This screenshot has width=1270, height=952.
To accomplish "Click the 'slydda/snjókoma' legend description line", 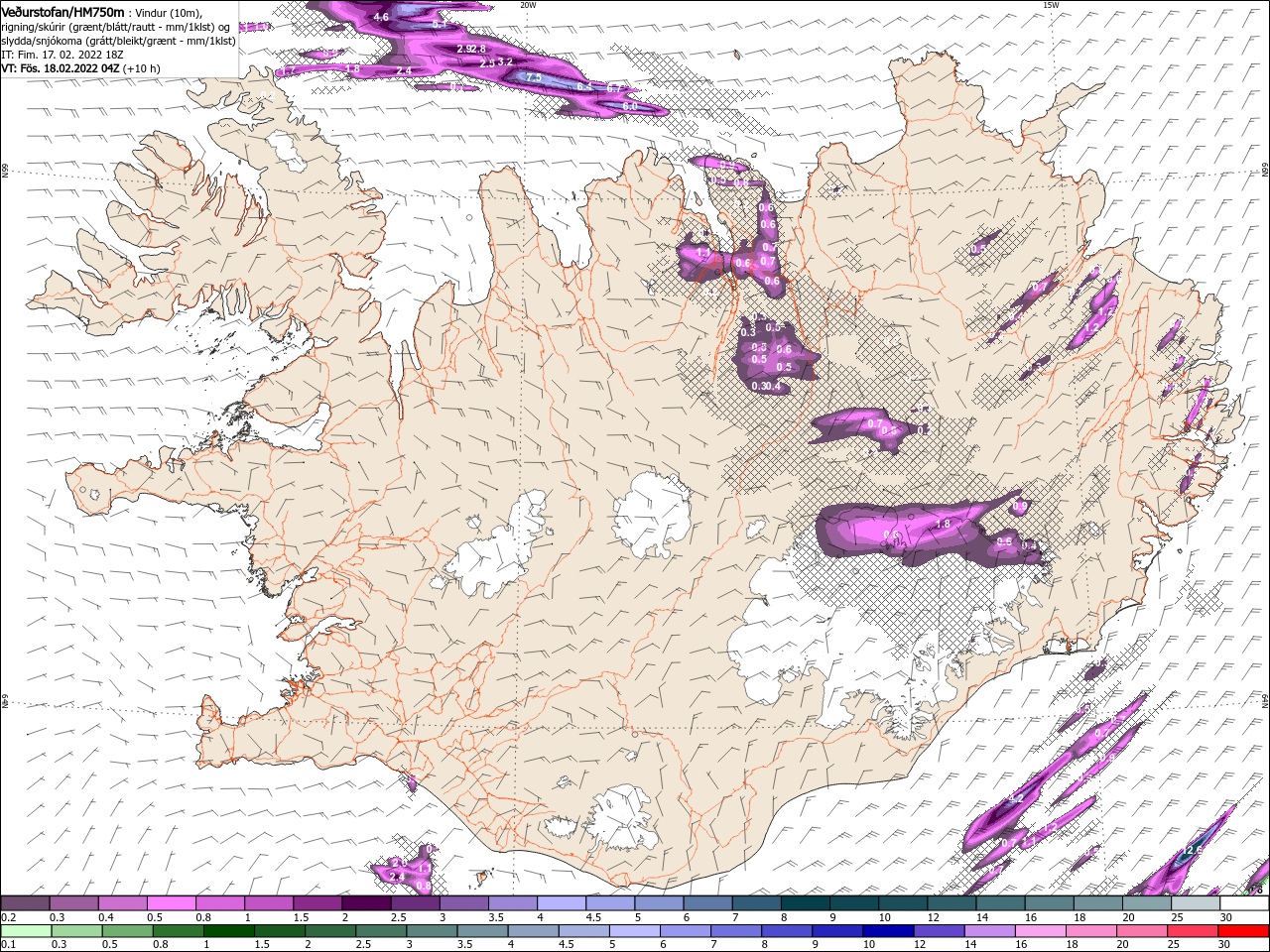I will tap(118, 40).
